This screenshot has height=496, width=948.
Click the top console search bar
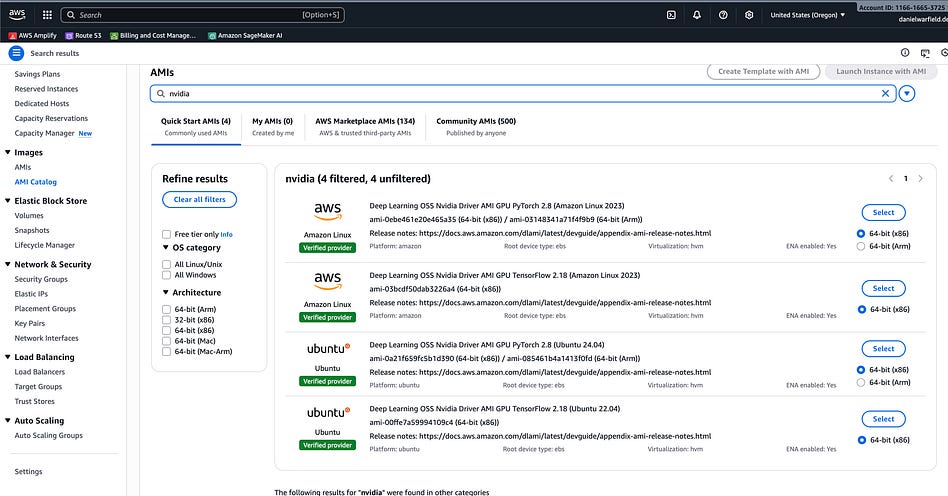(x=203, y=15)
